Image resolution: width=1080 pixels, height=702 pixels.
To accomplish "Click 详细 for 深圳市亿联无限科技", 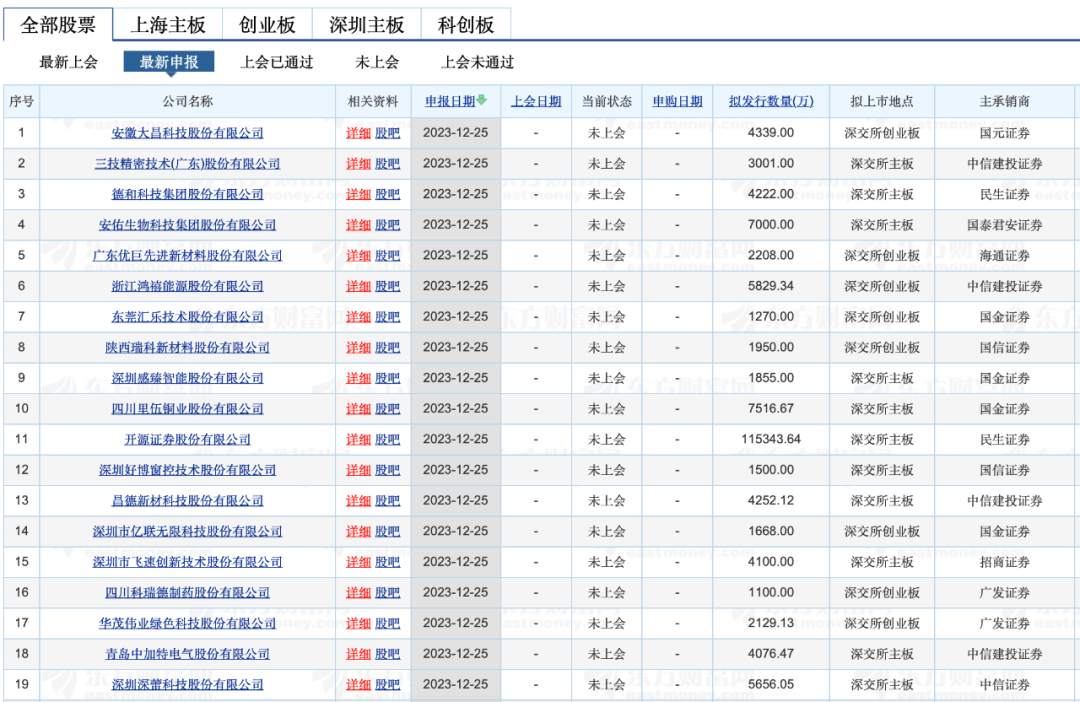I will pos(358,531).
